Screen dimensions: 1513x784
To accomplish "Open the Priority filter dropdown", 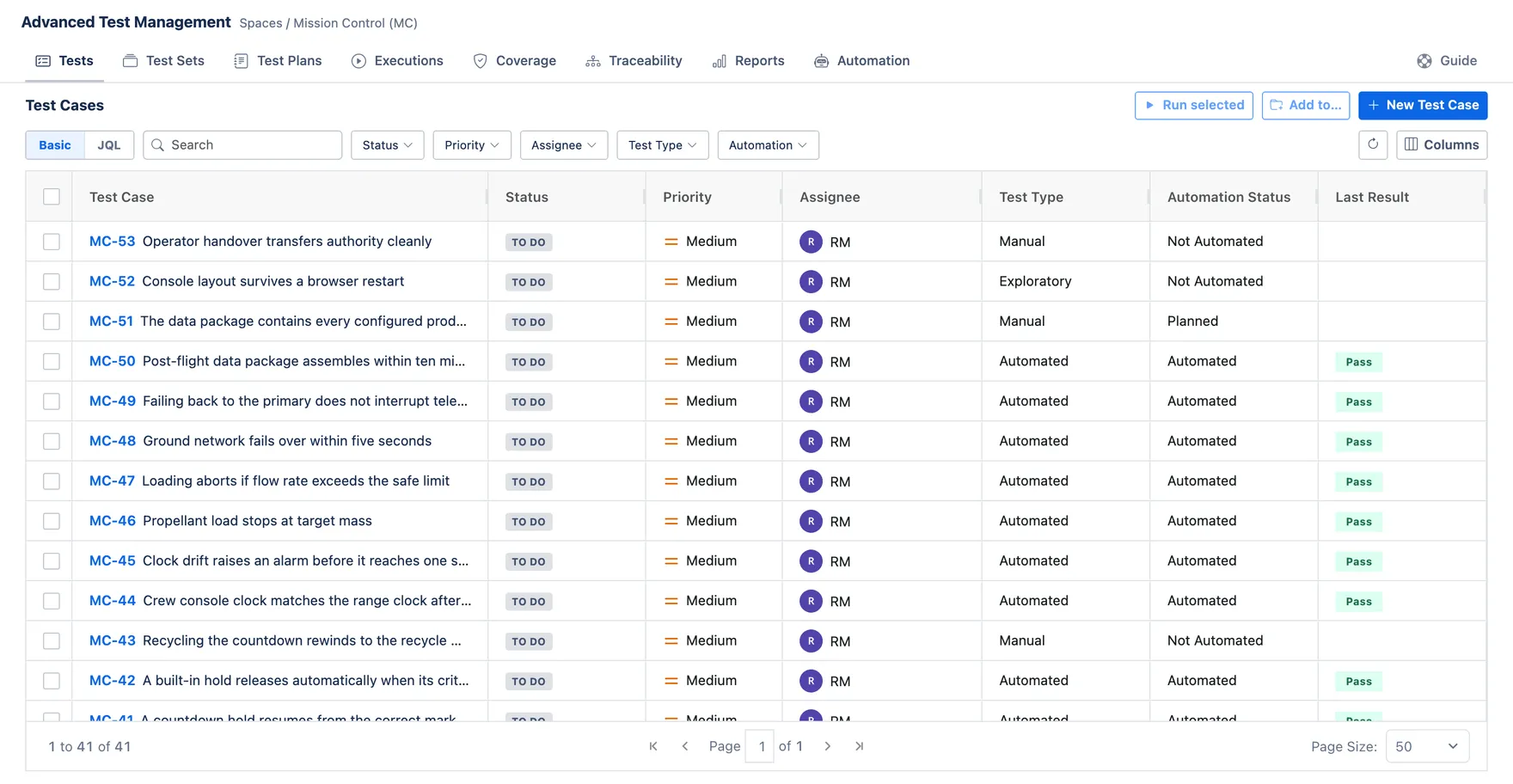I will pos(472,145).
